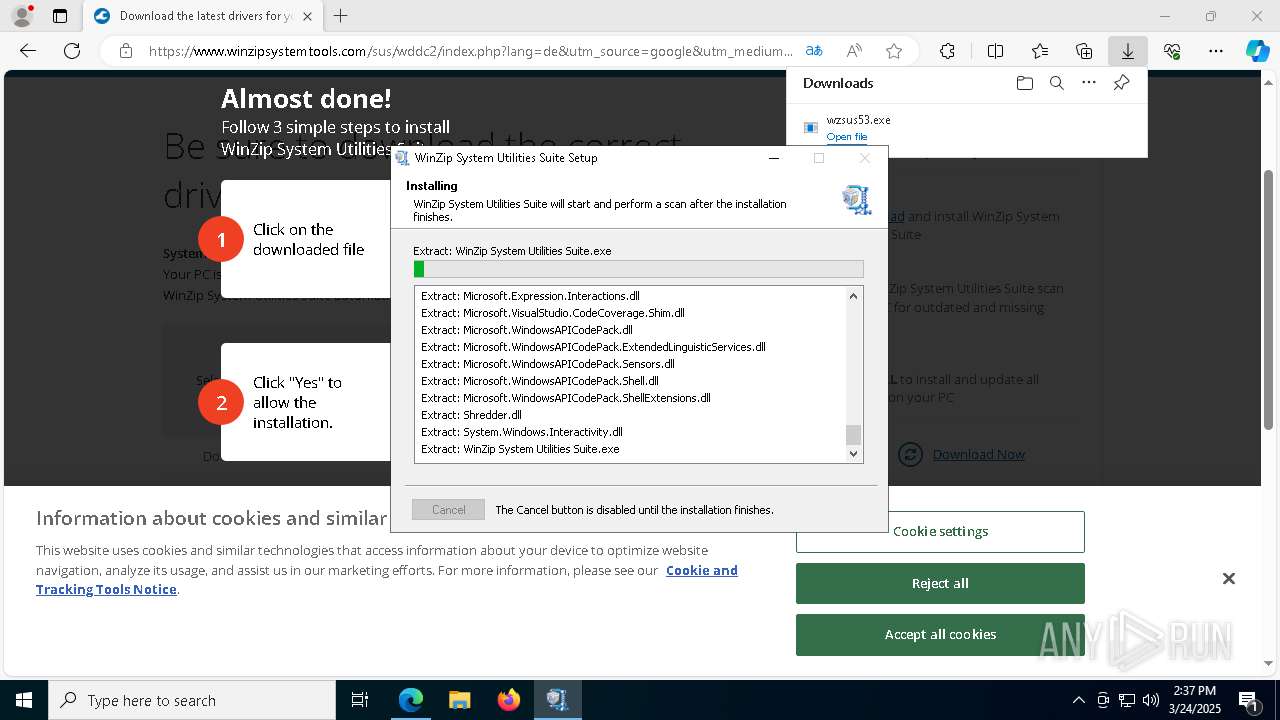
Task: Click the extract log down arrow
Action: pos(853,454)
